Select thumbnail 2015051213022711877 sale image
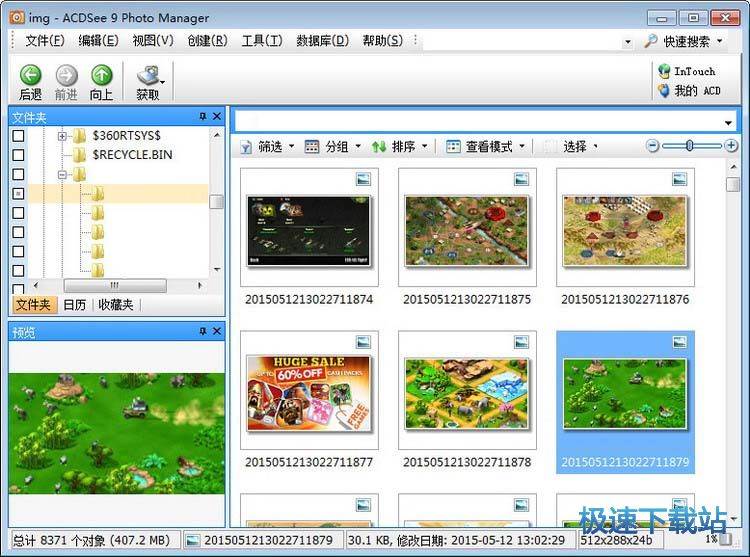Image resolution: width=750 pixels, height=557 pixels. tap(309, 393)
